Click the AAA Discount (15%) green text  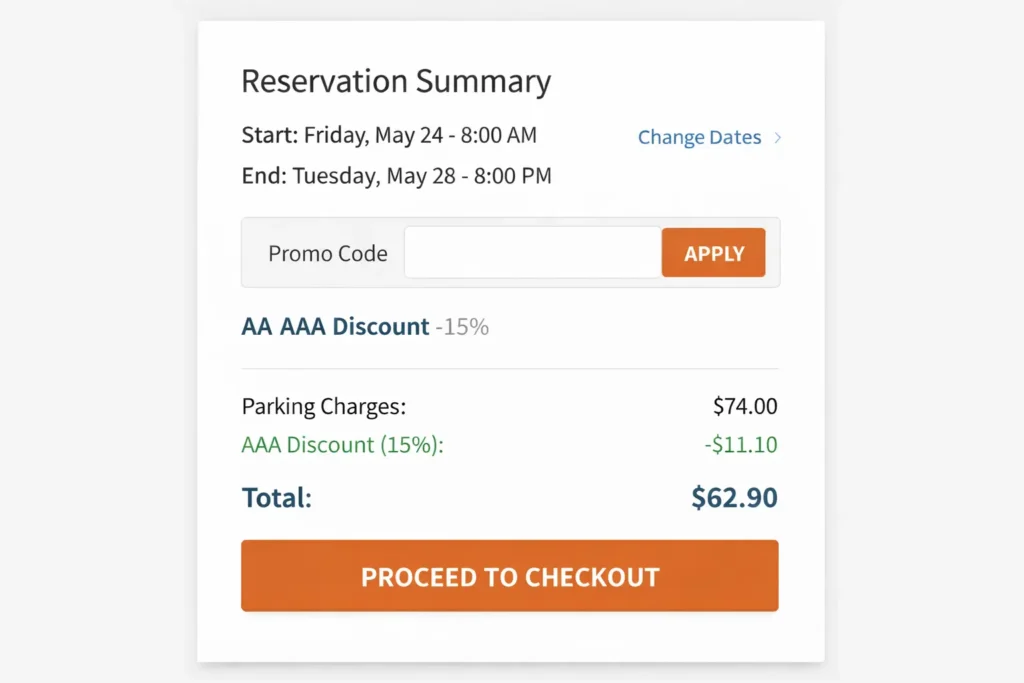pos(343,445)
